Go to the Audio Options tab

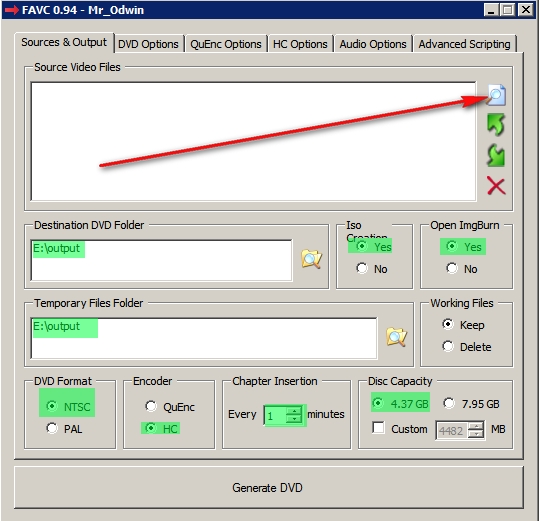[373, 44]
